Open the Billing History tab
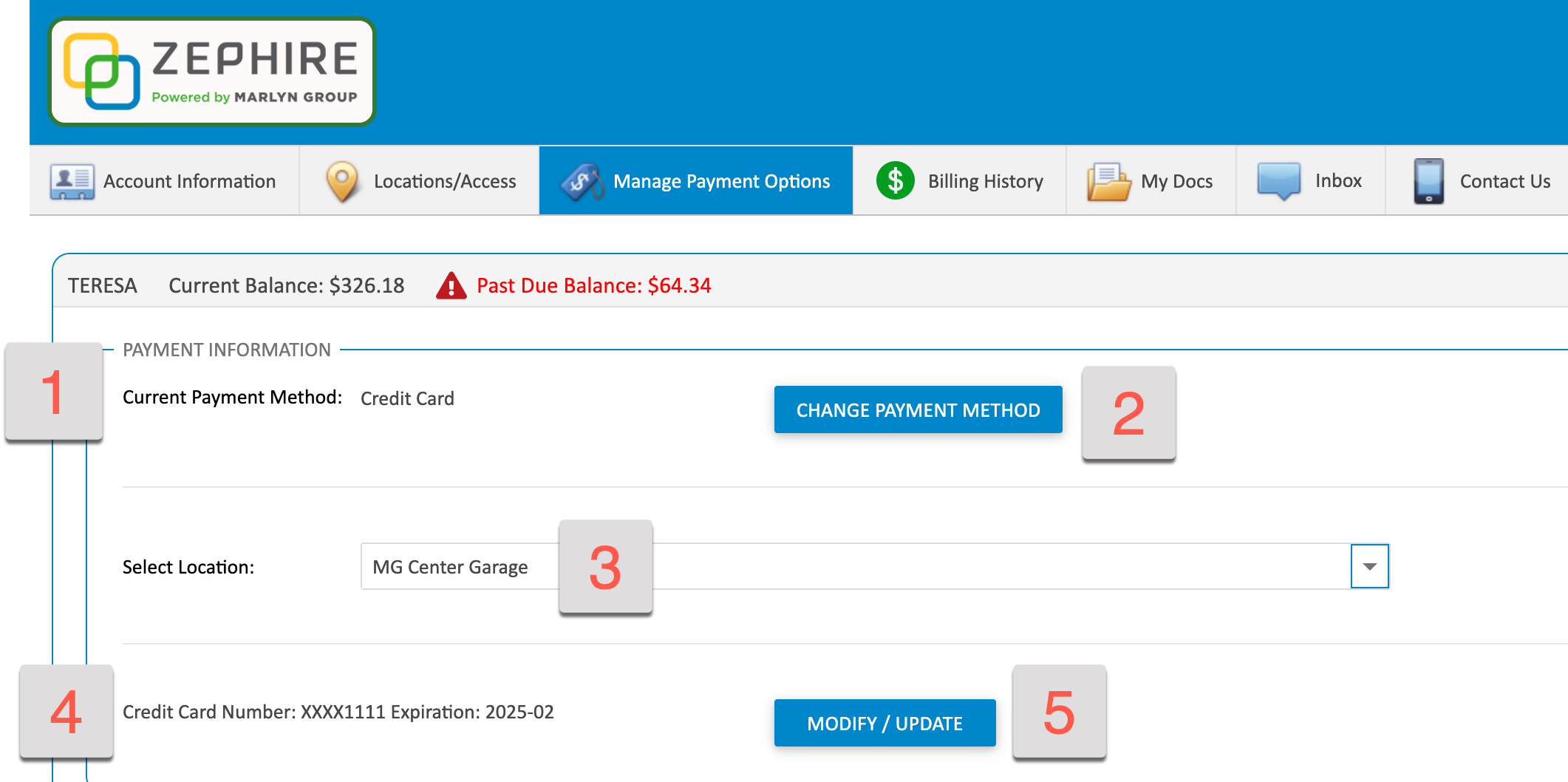This screenshot has width=1568, height=782. pyautogui.click(x=984, y=180)
